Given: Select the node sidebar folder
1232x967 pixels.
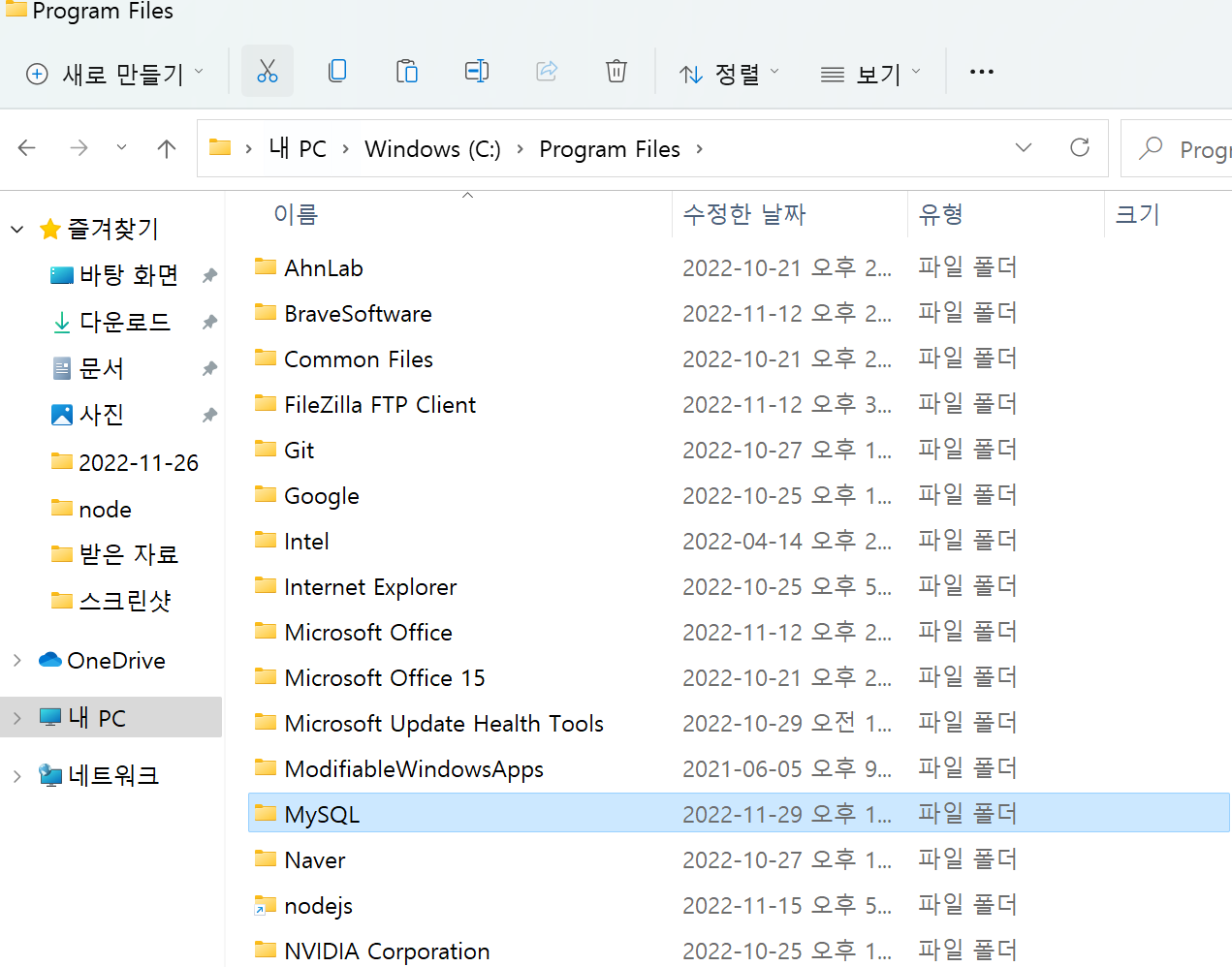Looking at the screenshot, I should pos(104,510).
